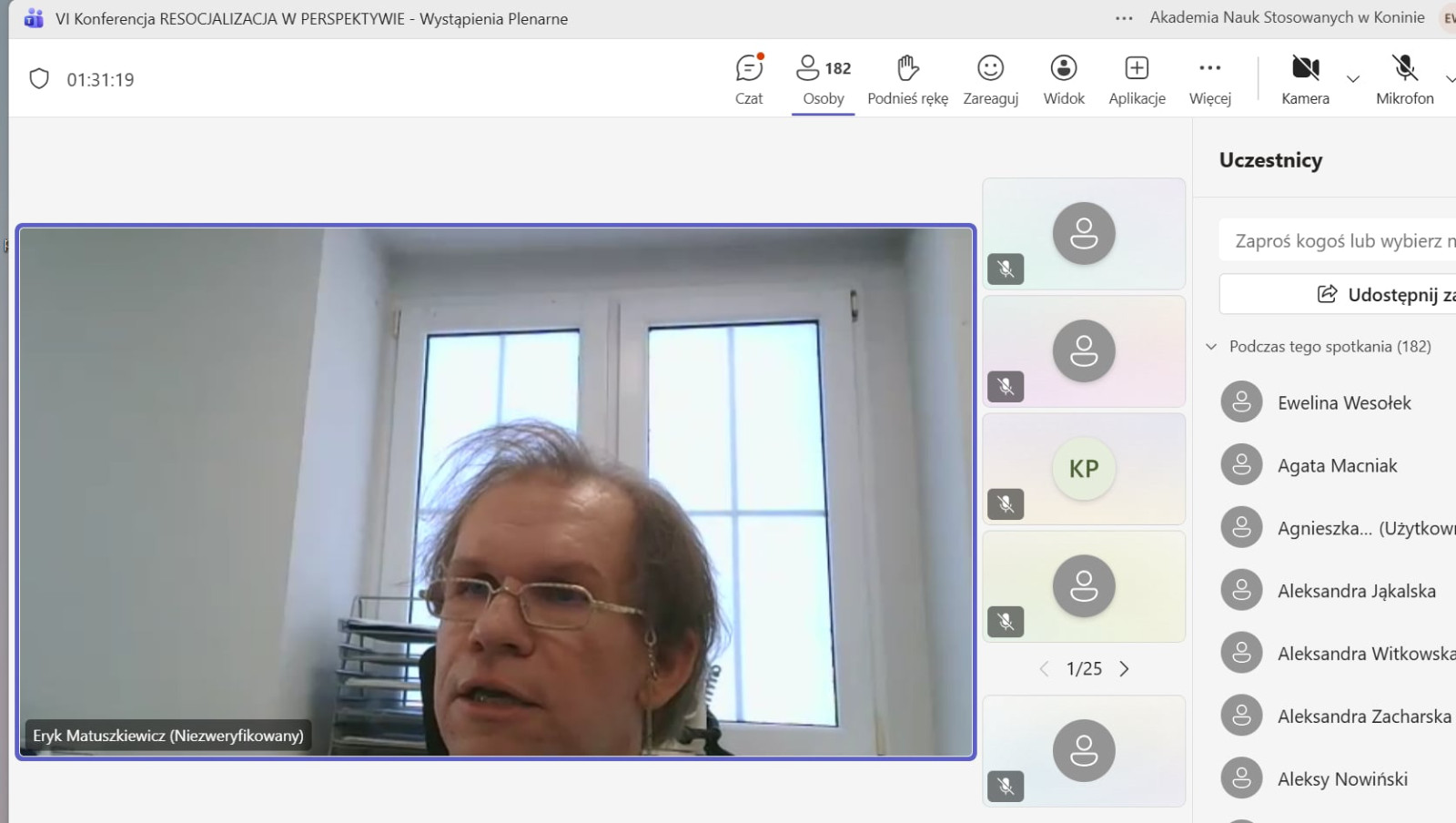This screenshot has width=1456, height=823.
Task: Open the Czat chat panel
Action: [x=749, y=79]
